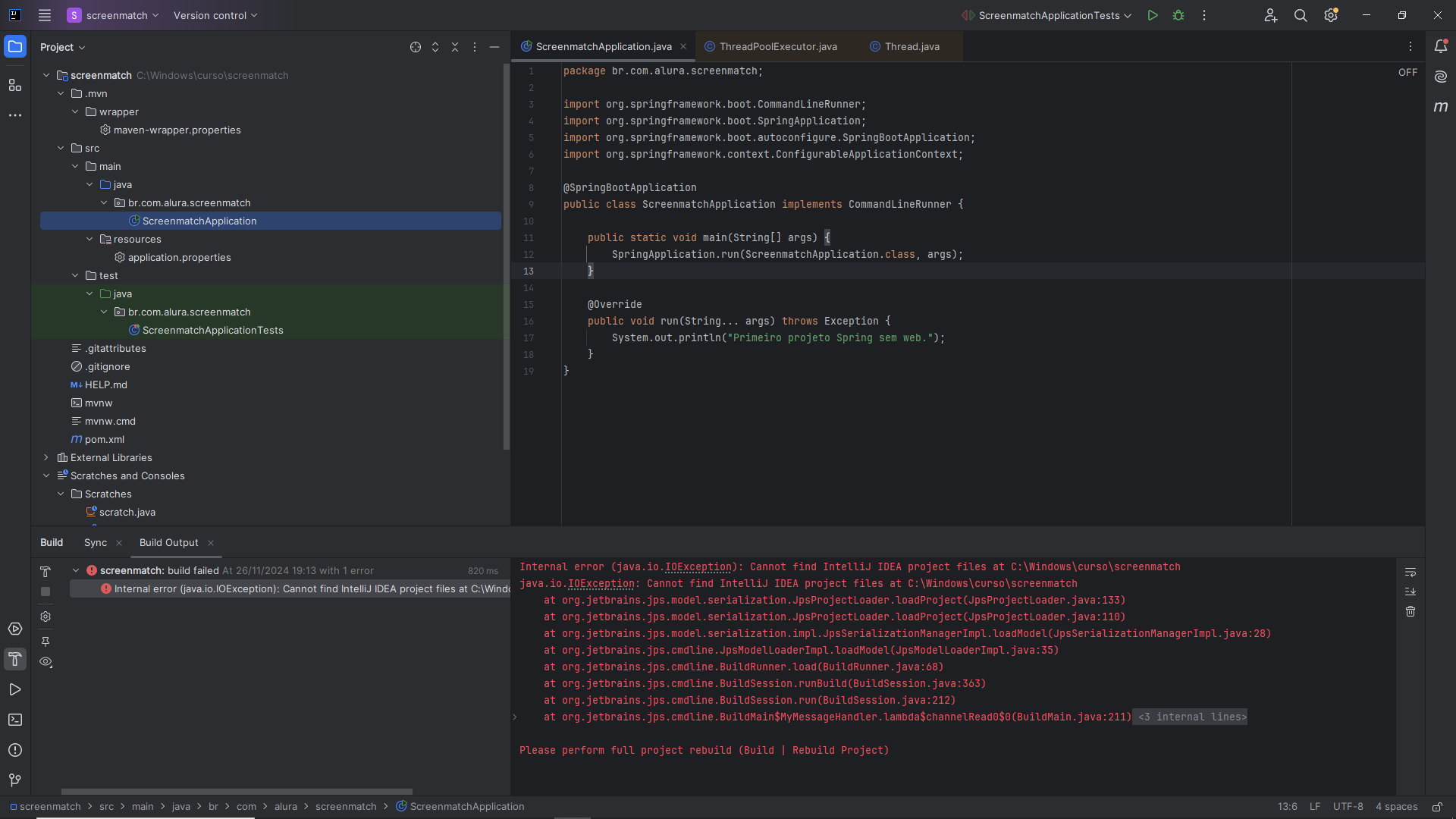Viewport: 1456px width, 819px height.
Task: Collapse Scratches and Consoles node
Action: (46, 475)
